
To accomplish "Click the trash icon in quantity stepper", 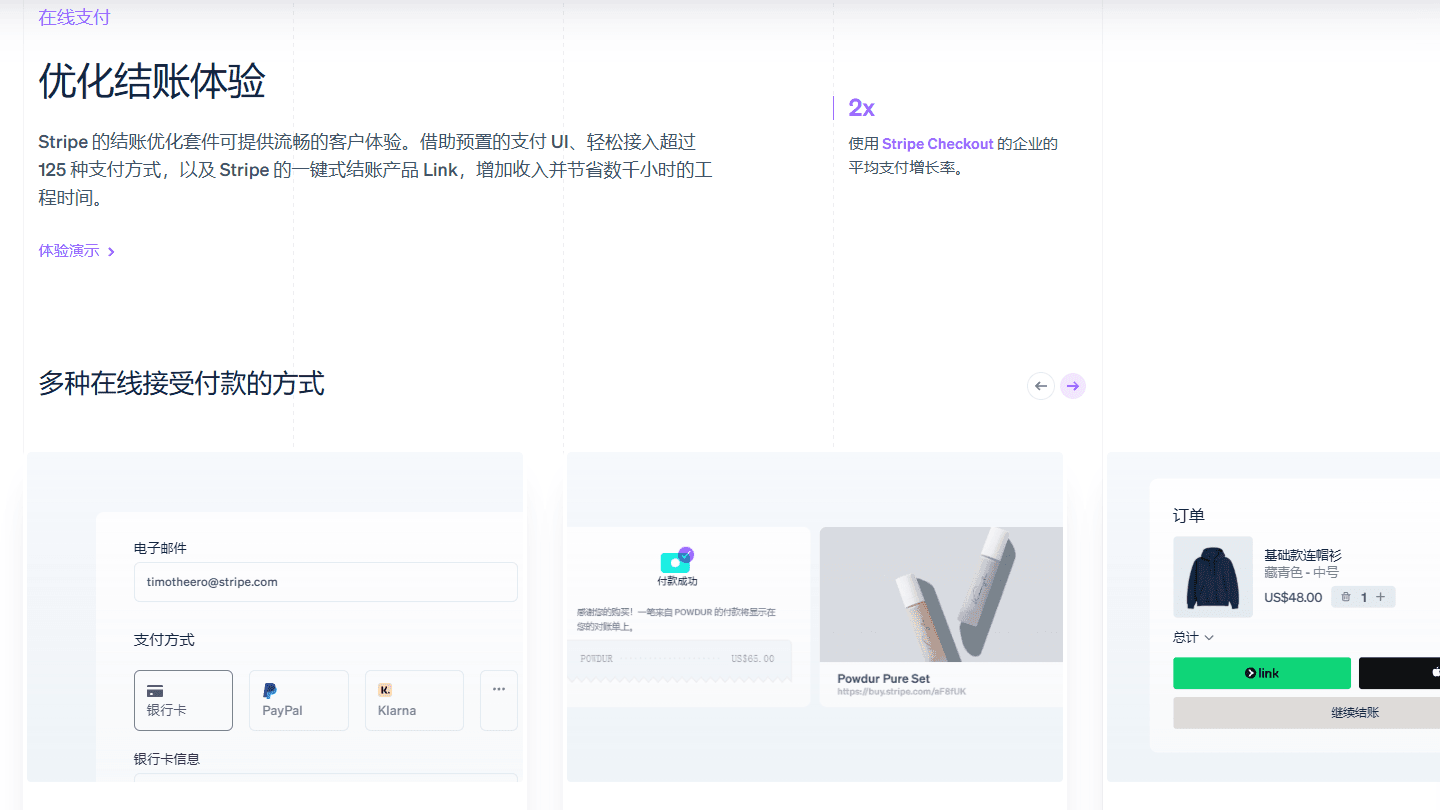I will pos(1346,597).
